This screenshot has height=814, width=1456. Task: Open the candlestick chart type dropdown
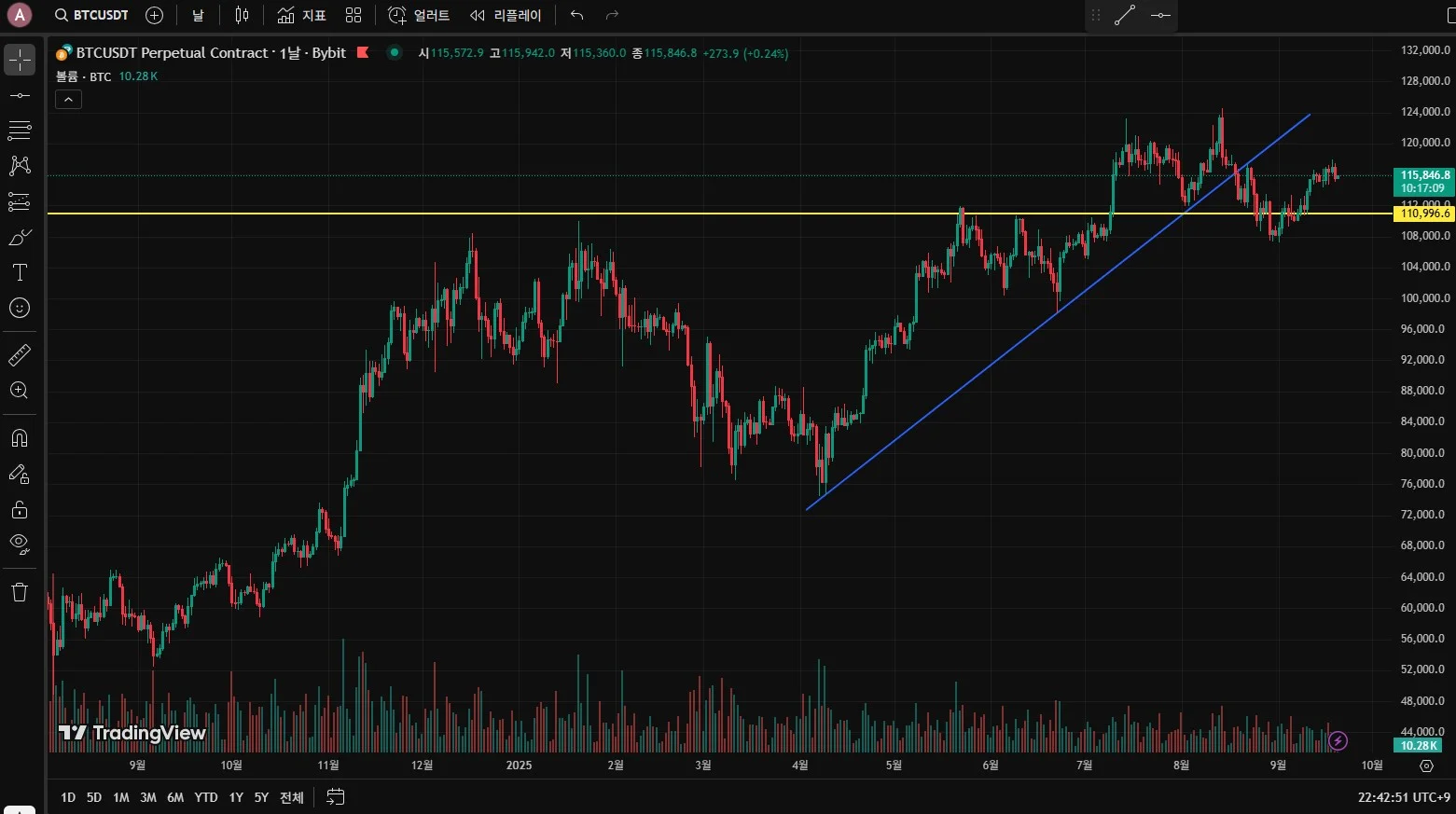coord(243,15)
